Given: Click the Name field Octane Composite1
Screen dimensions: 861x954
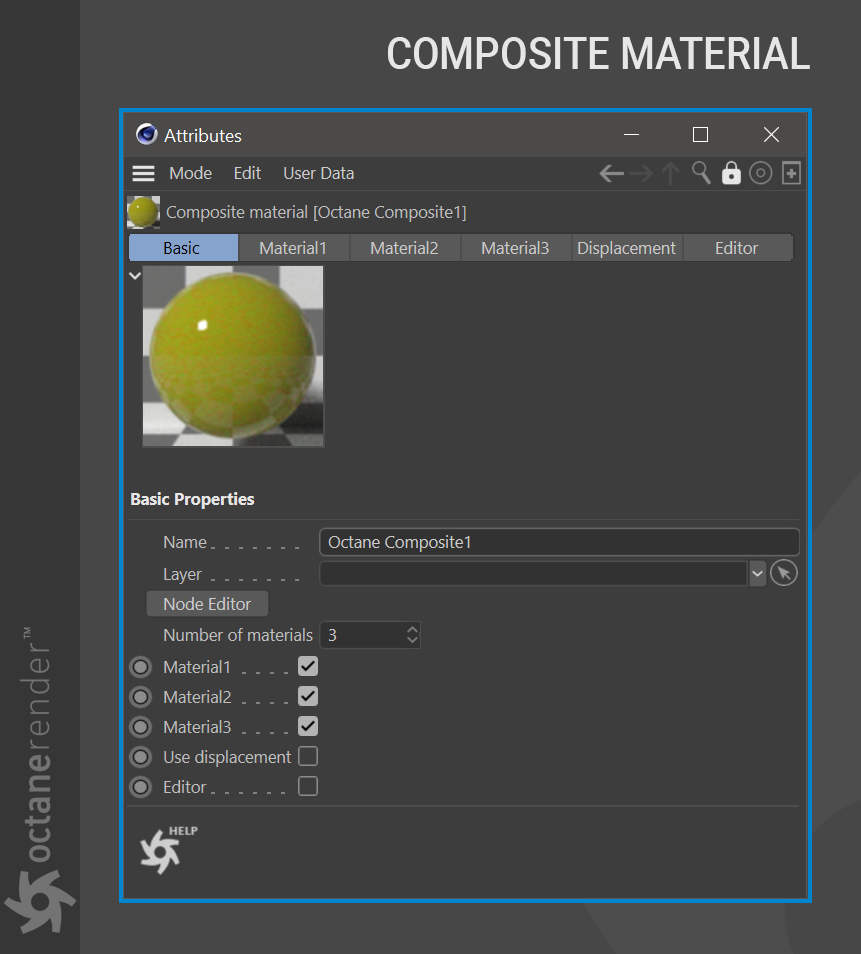Looking at the screenshot, I should pyautogui.click(x=559, y=542).
